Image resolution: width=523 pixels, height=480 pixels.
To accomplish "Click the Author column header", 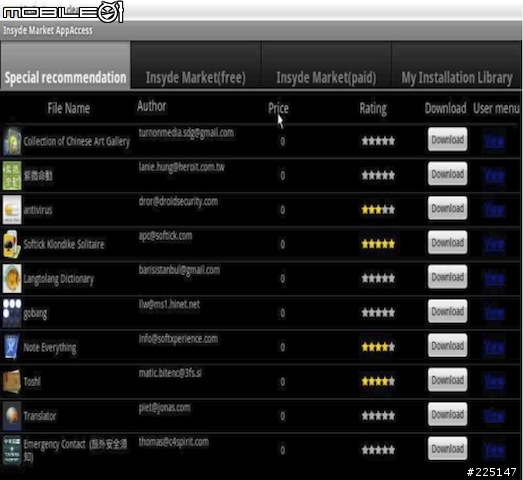I will click(151, 106).
